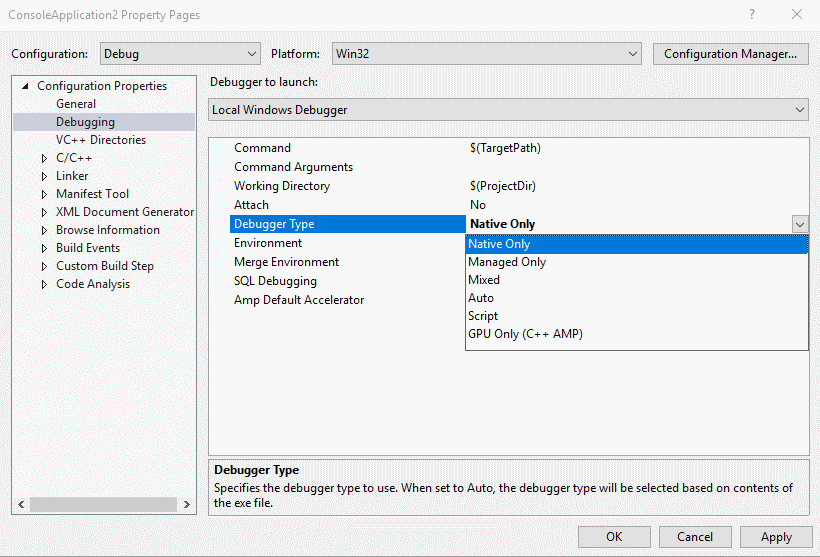Select VC++ Directories in the tree
The width and height of the screenshot is (820, 557).
101,140
